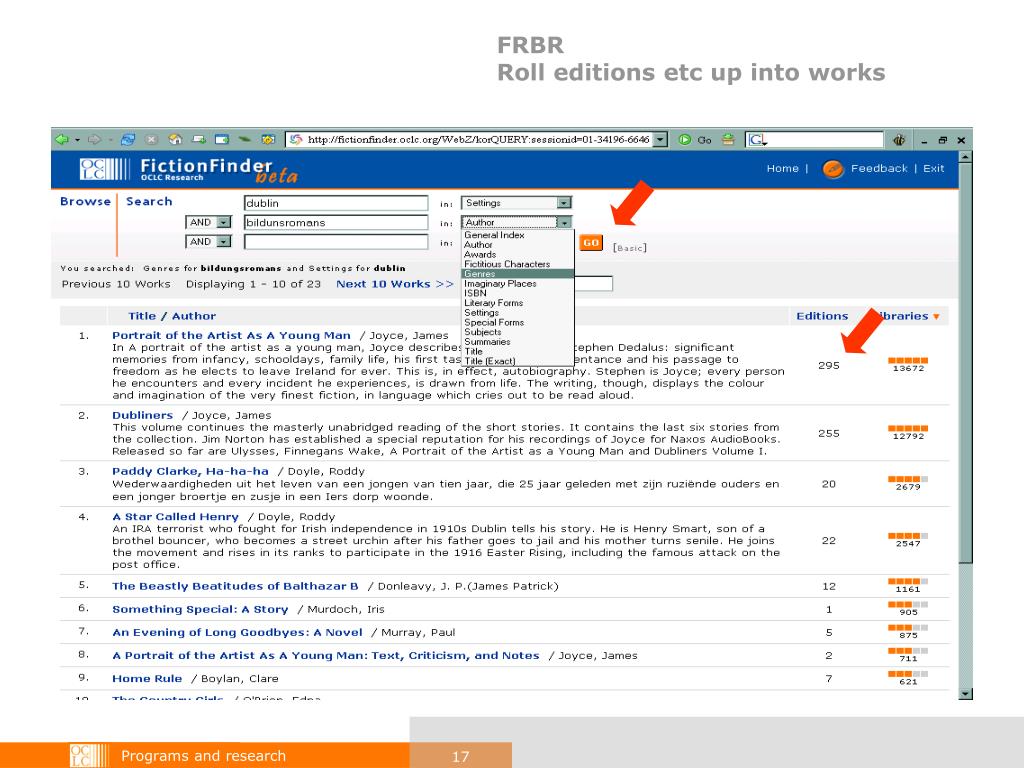This screenshot has width=1024, height=768.
Task: Open the Home Rule title link
Action: (x=147, y=679)
